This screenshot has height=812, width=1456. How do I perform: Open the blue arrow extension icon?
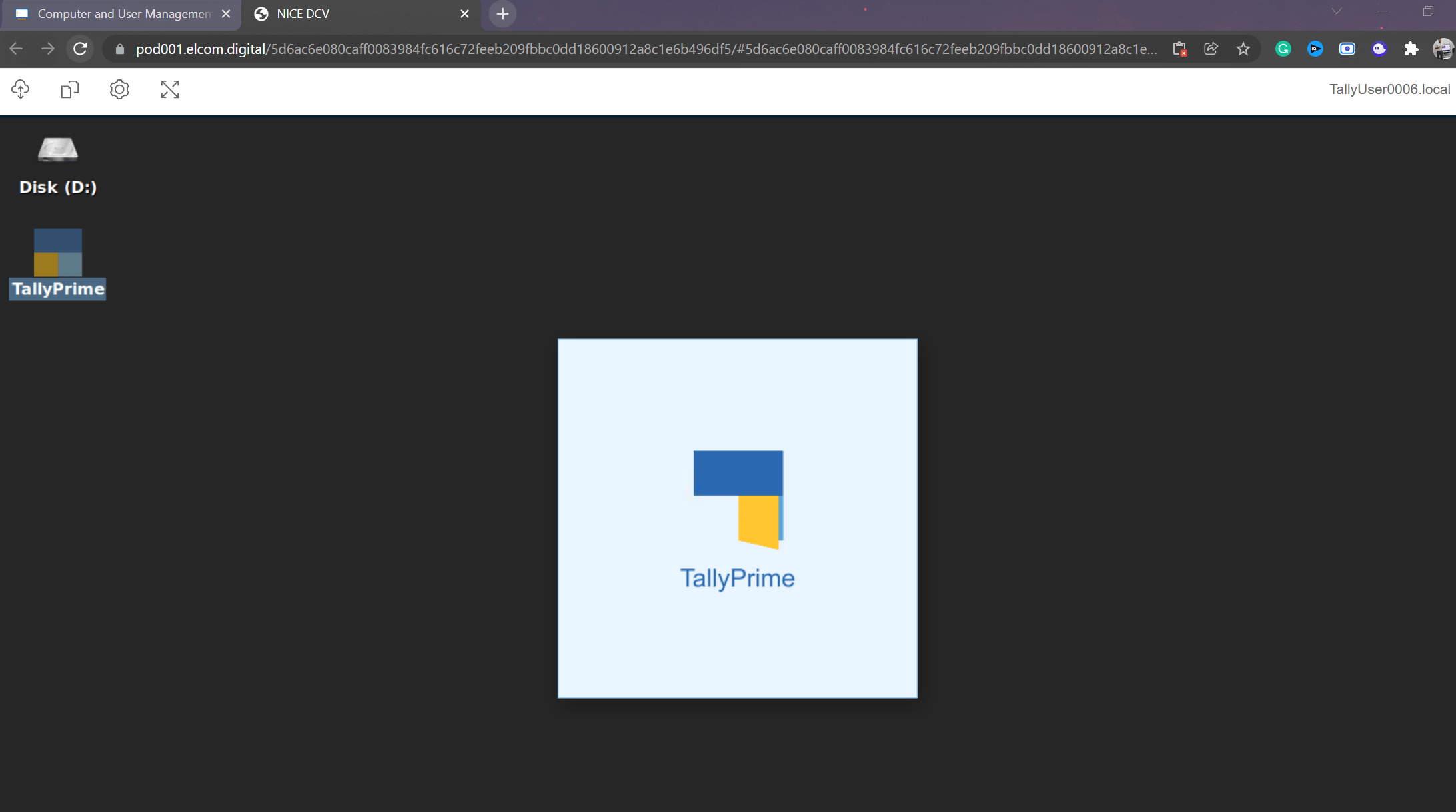point(1315,49)
